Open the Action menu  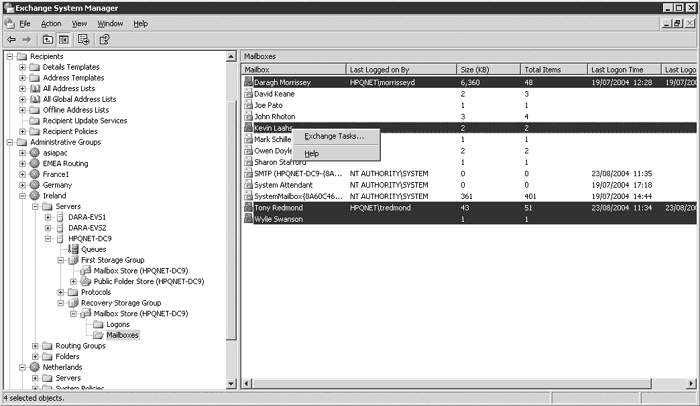51,23
